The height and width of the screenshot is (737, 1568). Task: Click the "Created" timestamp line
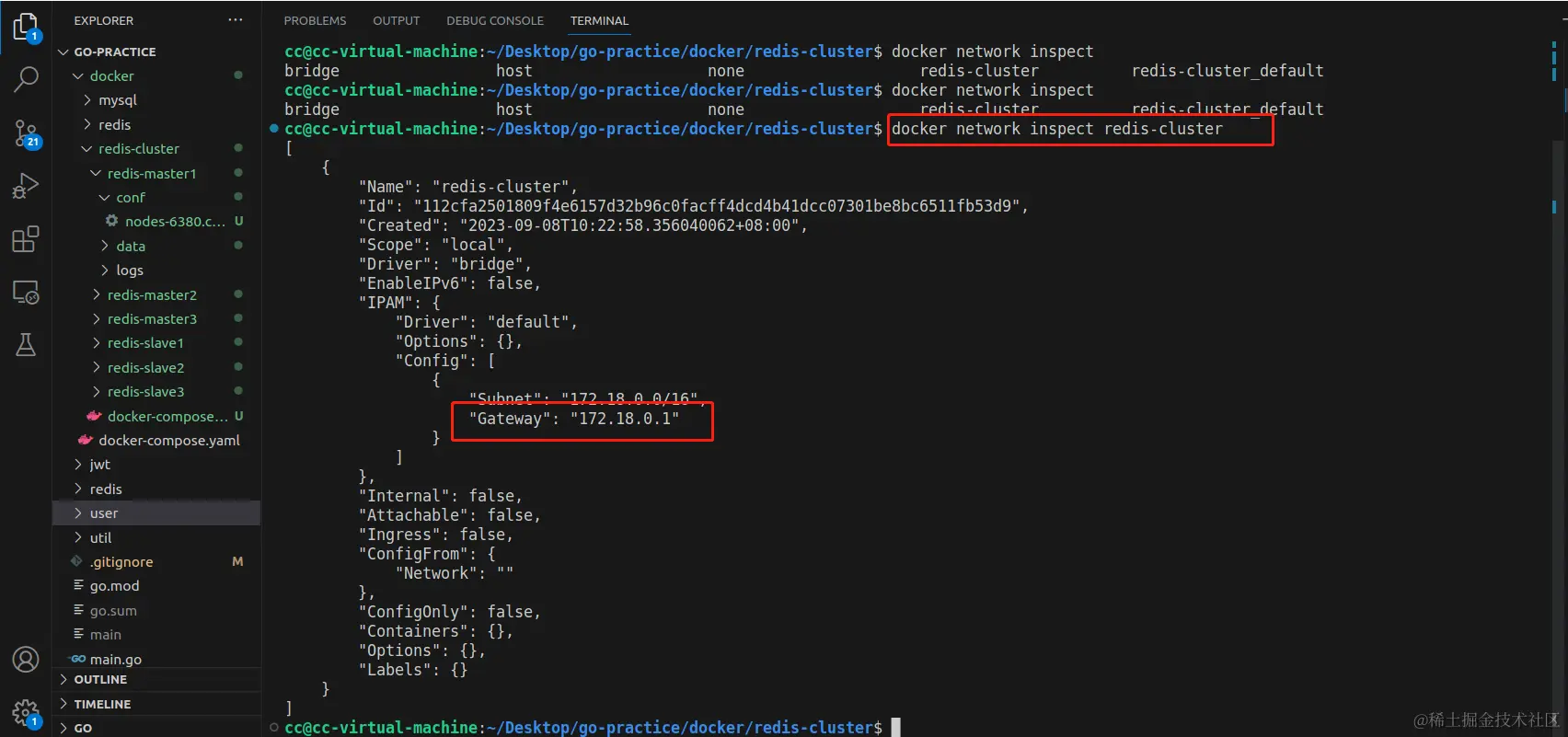(582, 225)
